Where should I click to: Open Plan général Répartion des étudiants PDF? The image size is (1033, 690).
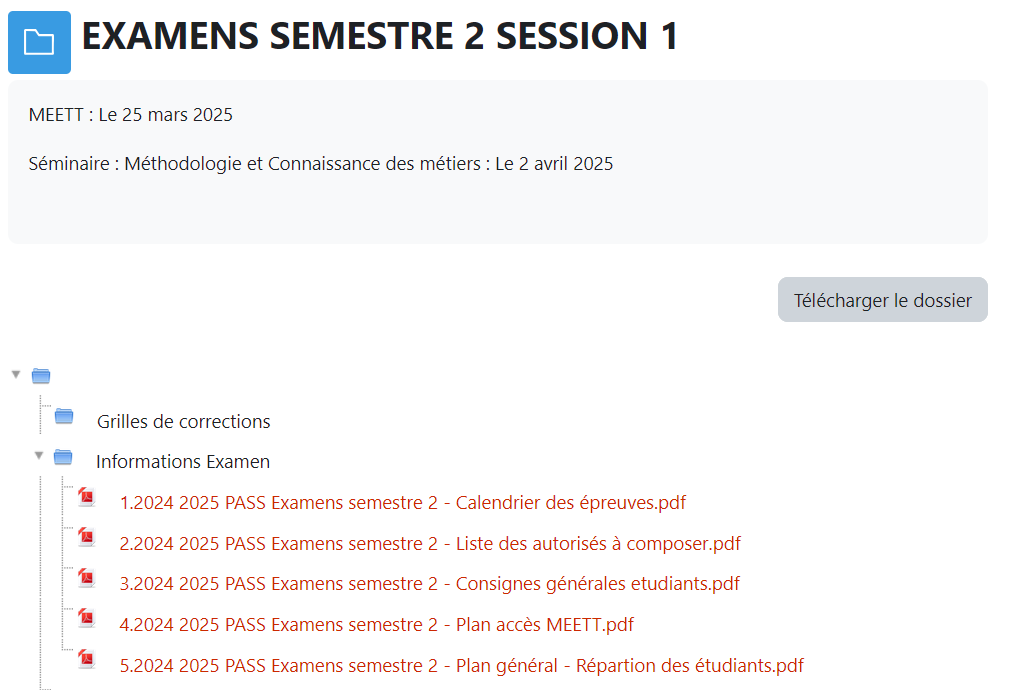pos(461,665)
